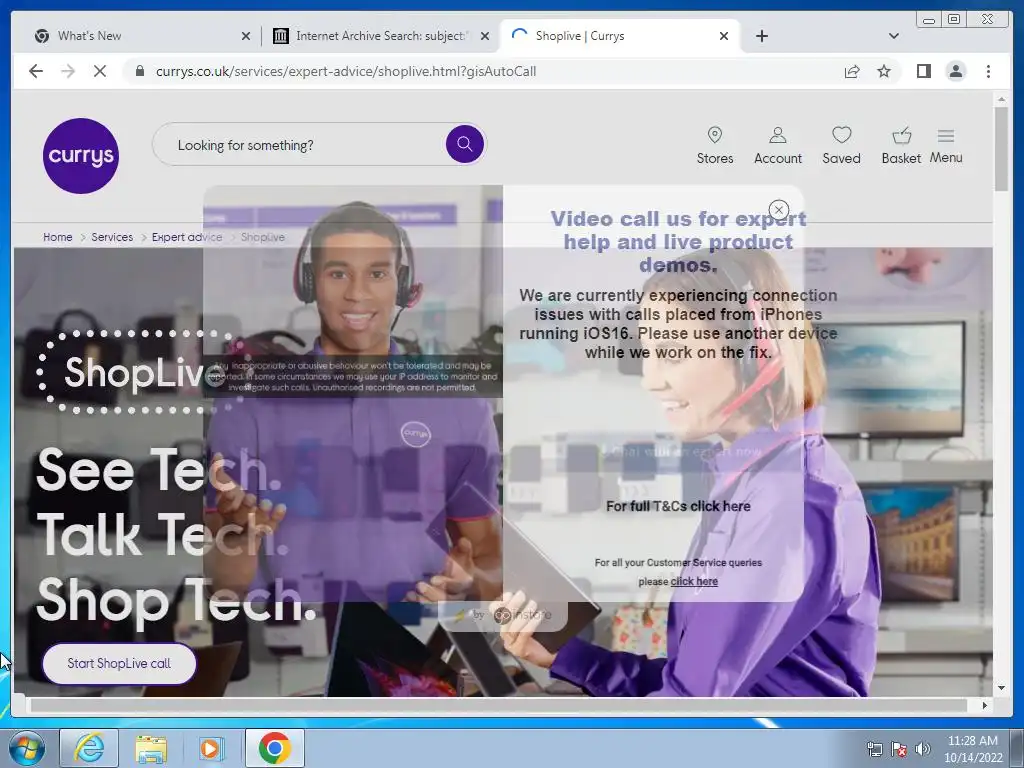Open the Windows Start menu

[27, 748]
